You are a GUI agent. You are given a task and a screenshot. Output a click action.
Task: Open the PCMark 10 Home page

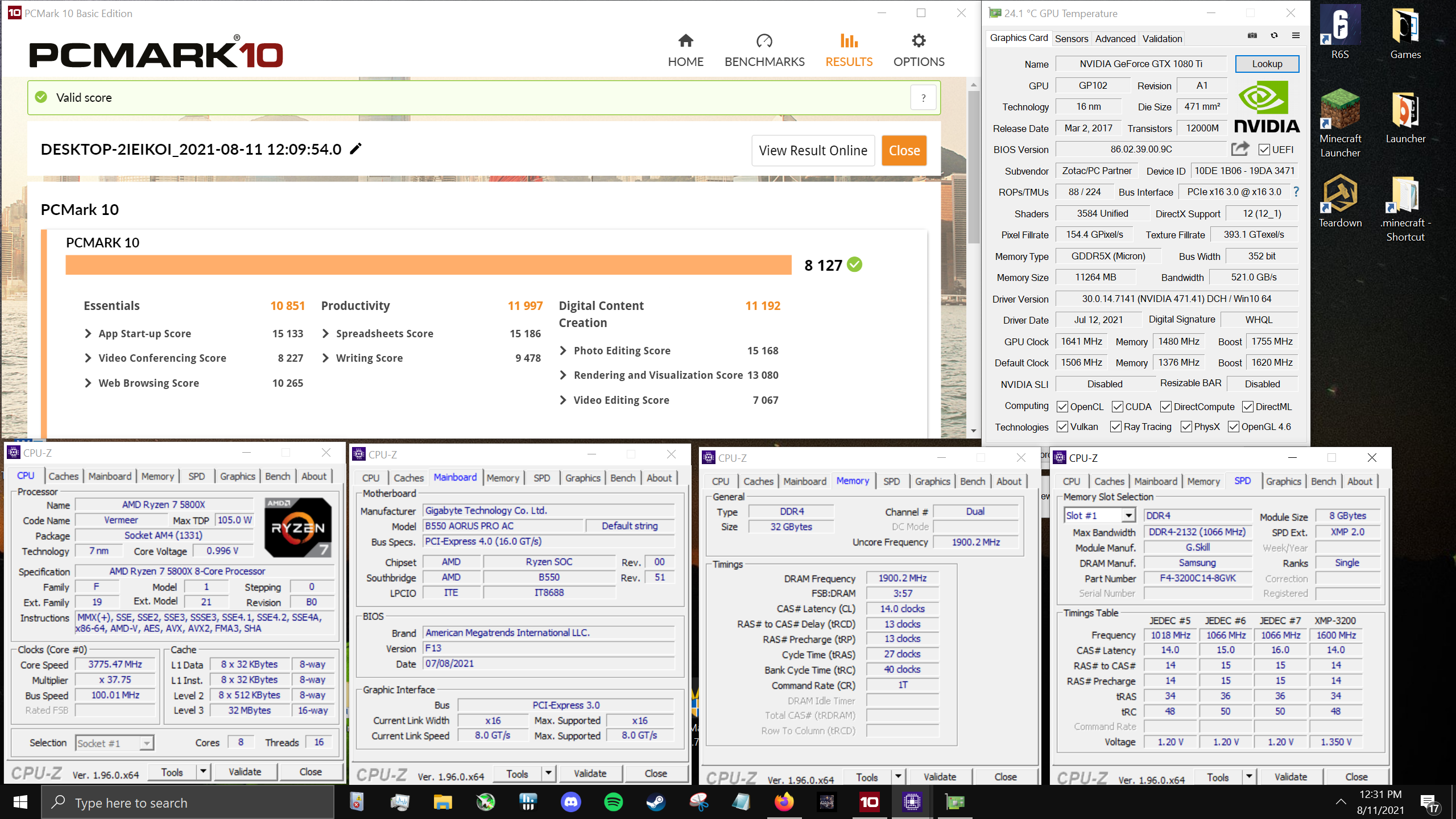(685, 50)
